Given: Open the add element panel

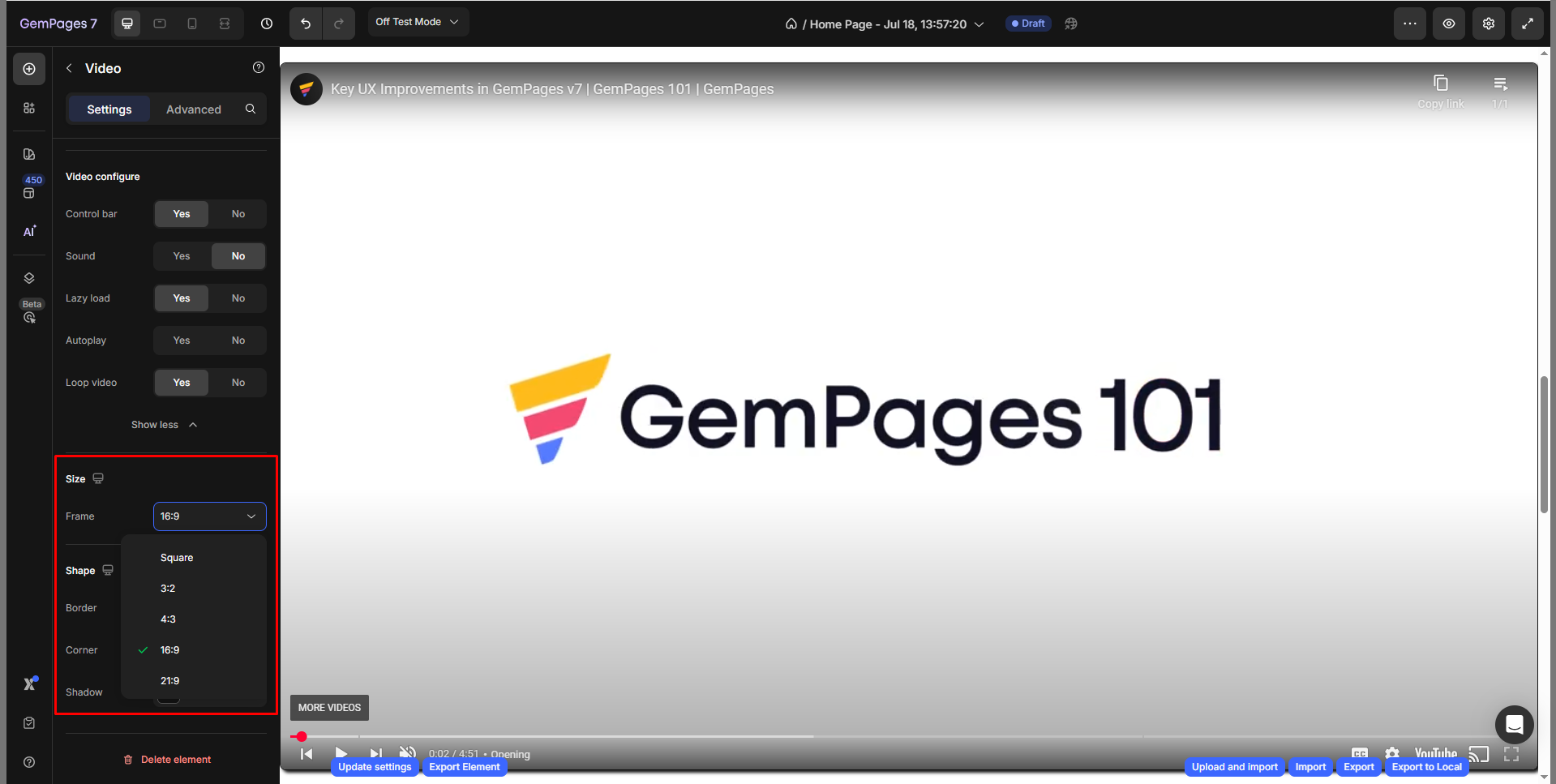Looking at the screenshot, I should point(29,69).
